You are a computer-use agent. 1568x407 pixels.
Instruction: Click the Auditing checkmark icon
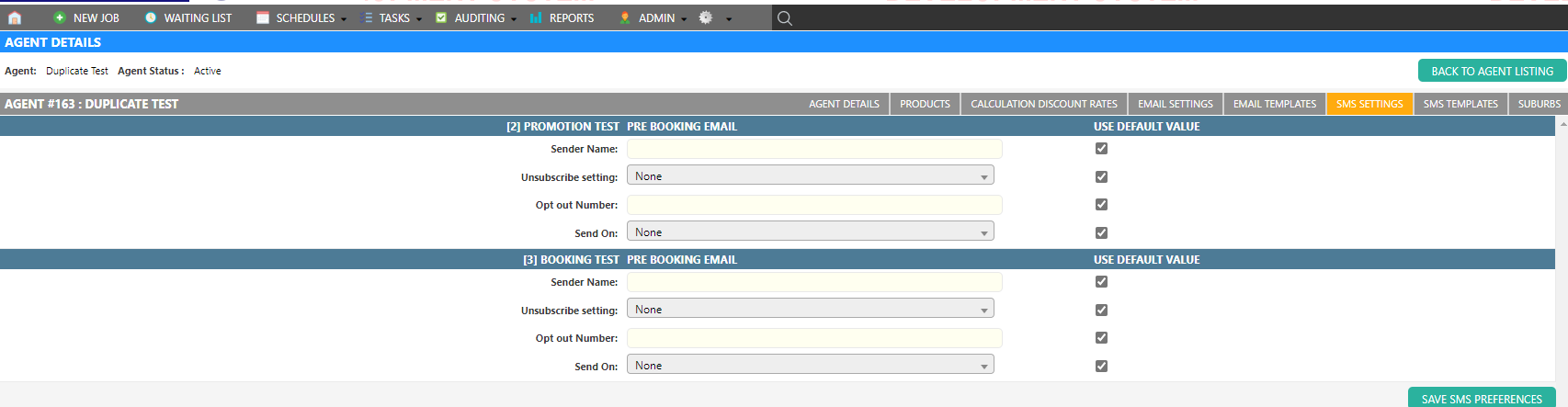[441, 17]
